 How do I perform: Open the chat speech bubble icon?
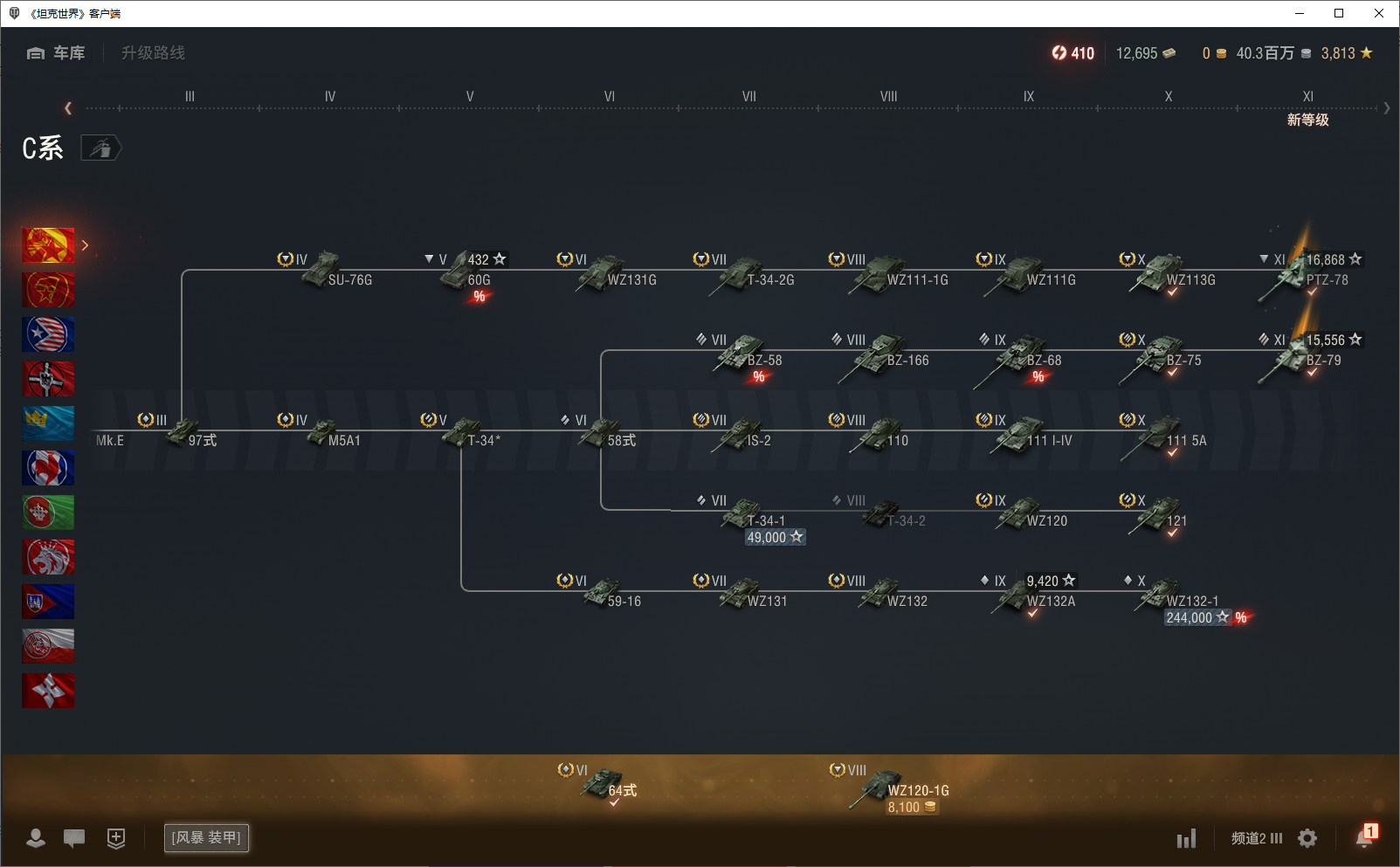(x=74, y=838)
